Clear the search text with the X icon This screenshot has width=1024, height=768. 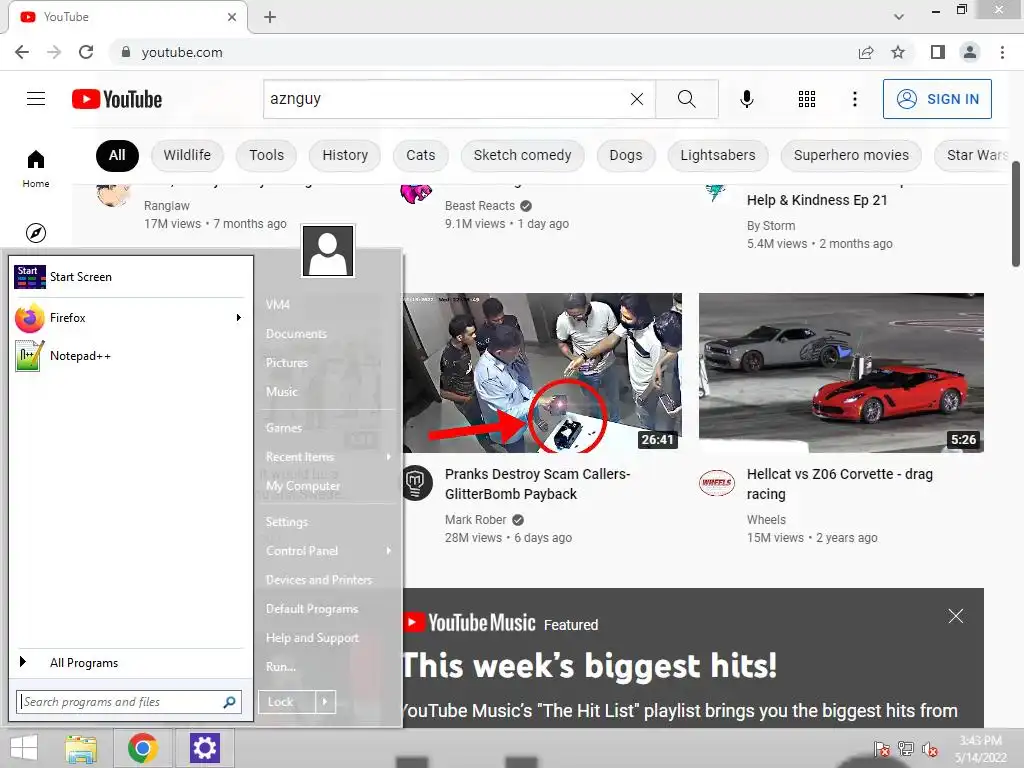(637, 99)
